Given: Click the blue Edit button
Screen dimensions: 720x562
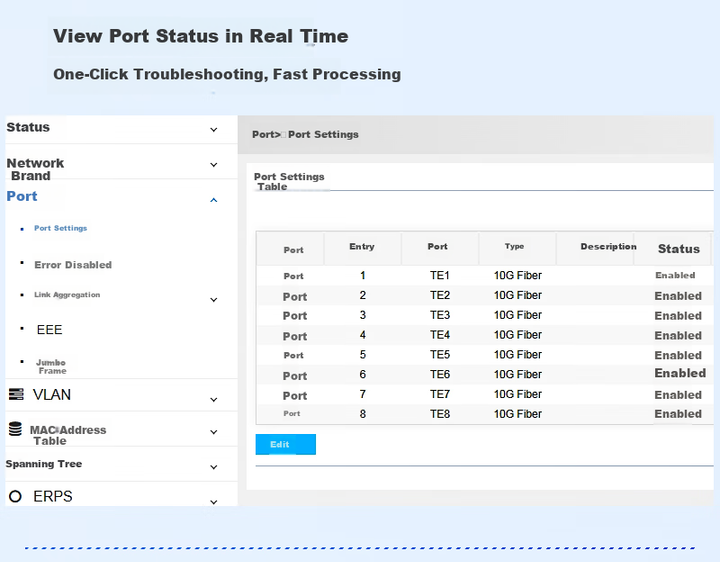Looking at the screenshot, I should click(x=286, y=444).
